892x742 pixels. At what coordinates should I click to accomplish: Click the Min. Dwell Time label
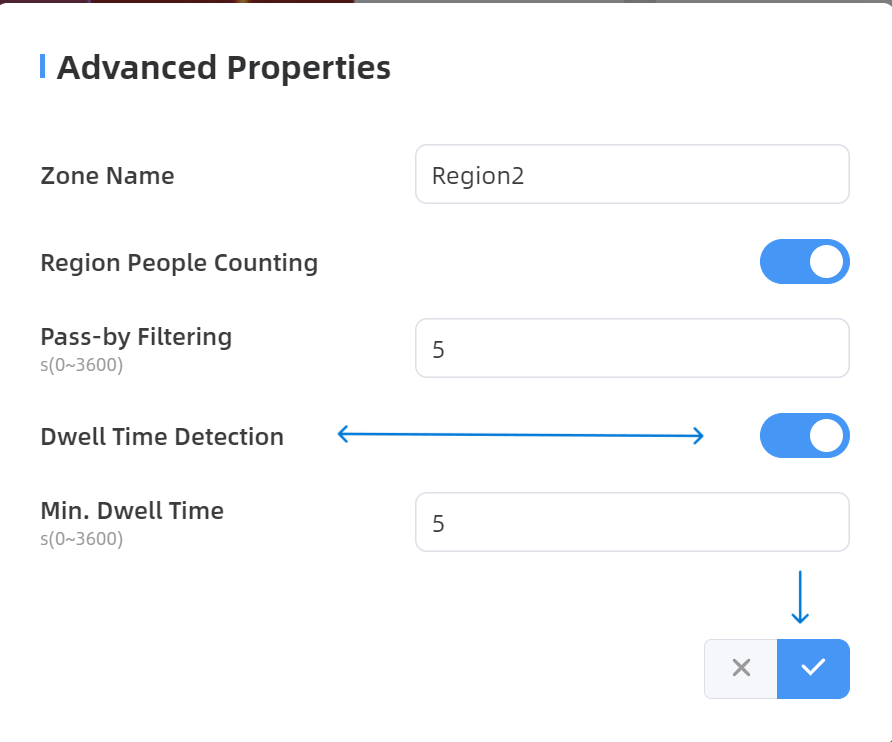click(132, 511)
